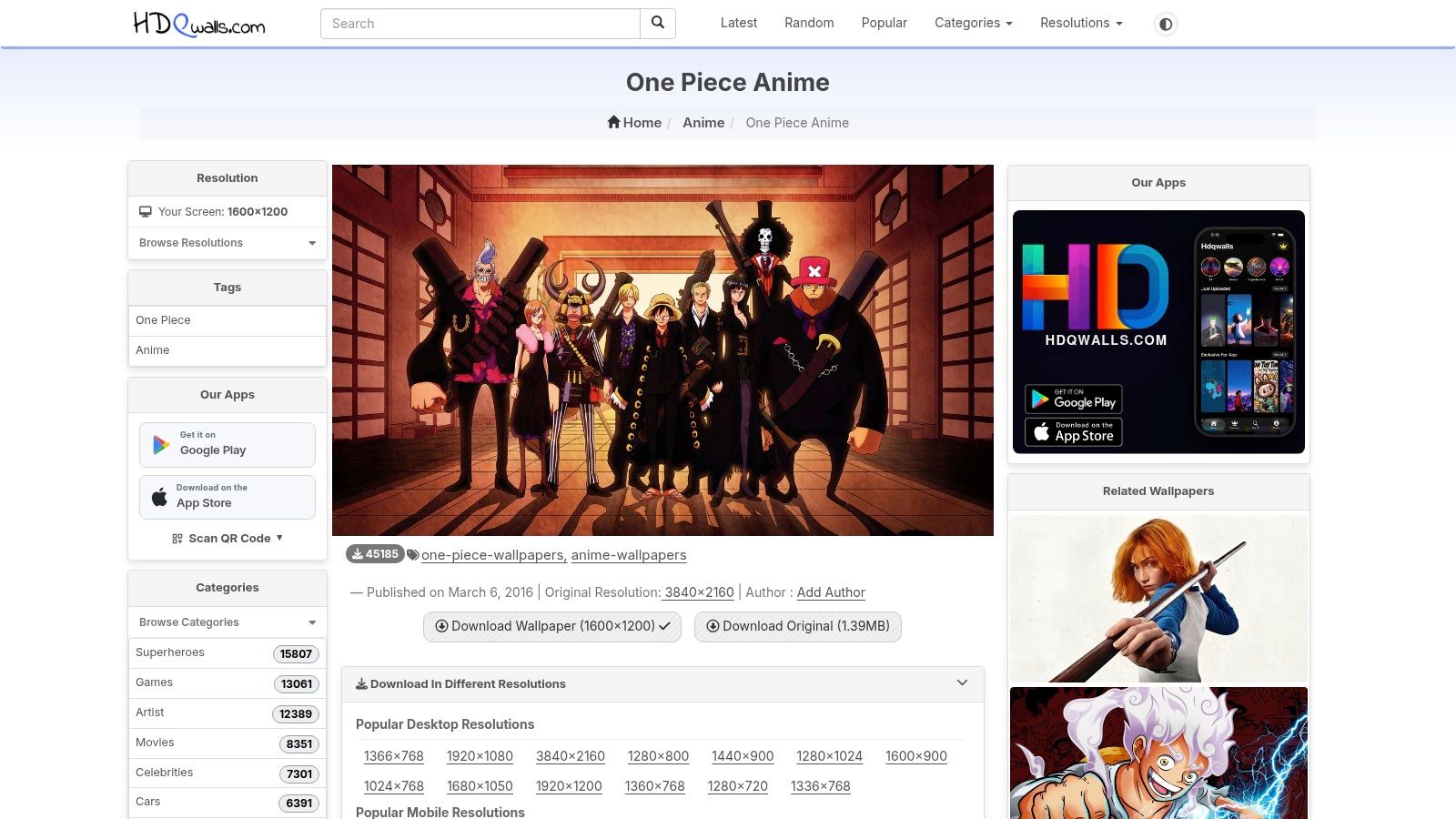Open the Random wallpapers page
Screen dimensions: 1456x819
click(809, 23)
